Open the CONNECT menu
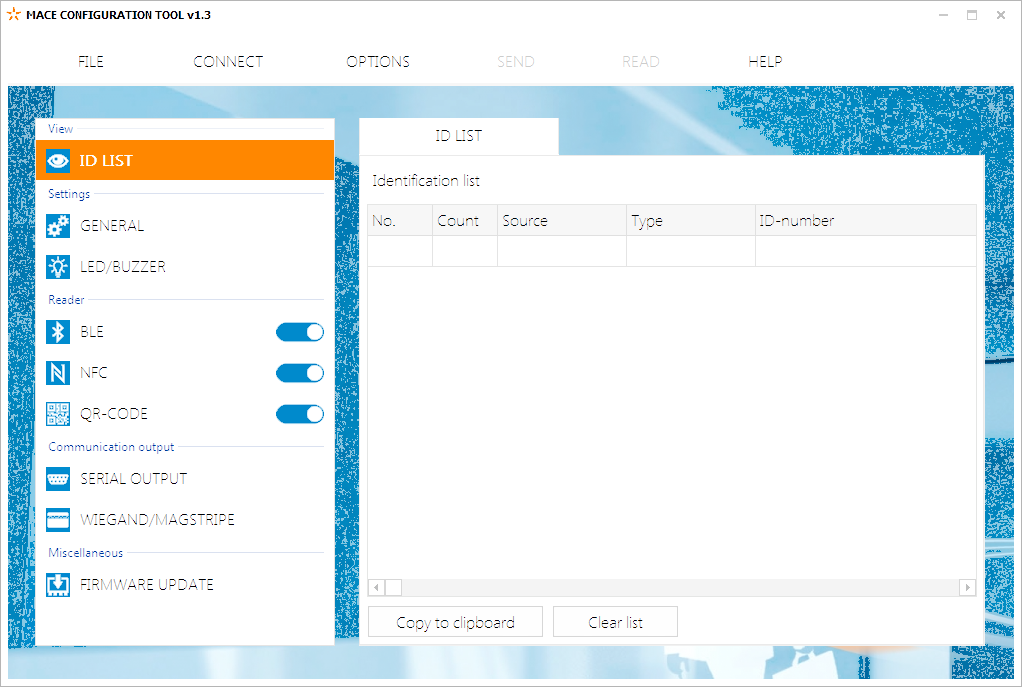 [228, 61]
